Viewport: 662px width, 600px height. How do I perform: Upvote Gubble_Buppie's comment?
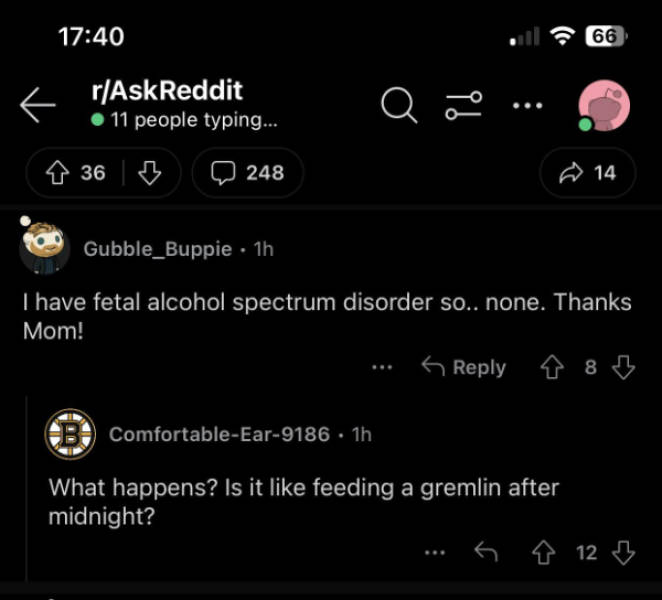coord(551,367)
